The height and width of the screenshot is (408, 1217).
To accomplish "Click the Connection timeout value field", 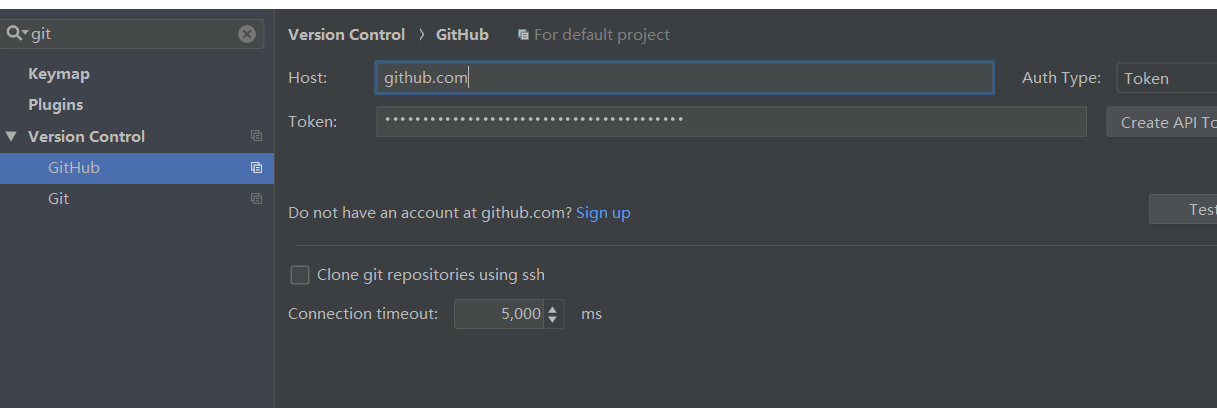I will point(500,314).
